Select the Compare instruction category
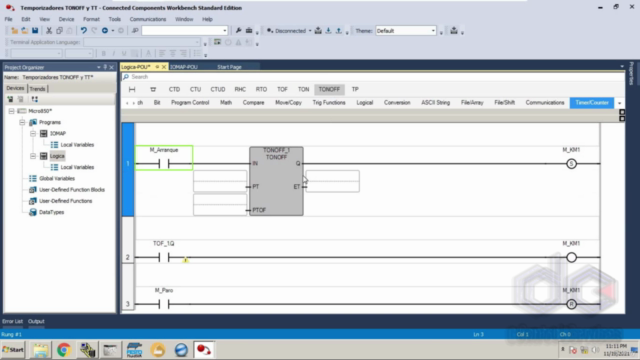This screenshot has height=360, width=640. pos(253,103)
